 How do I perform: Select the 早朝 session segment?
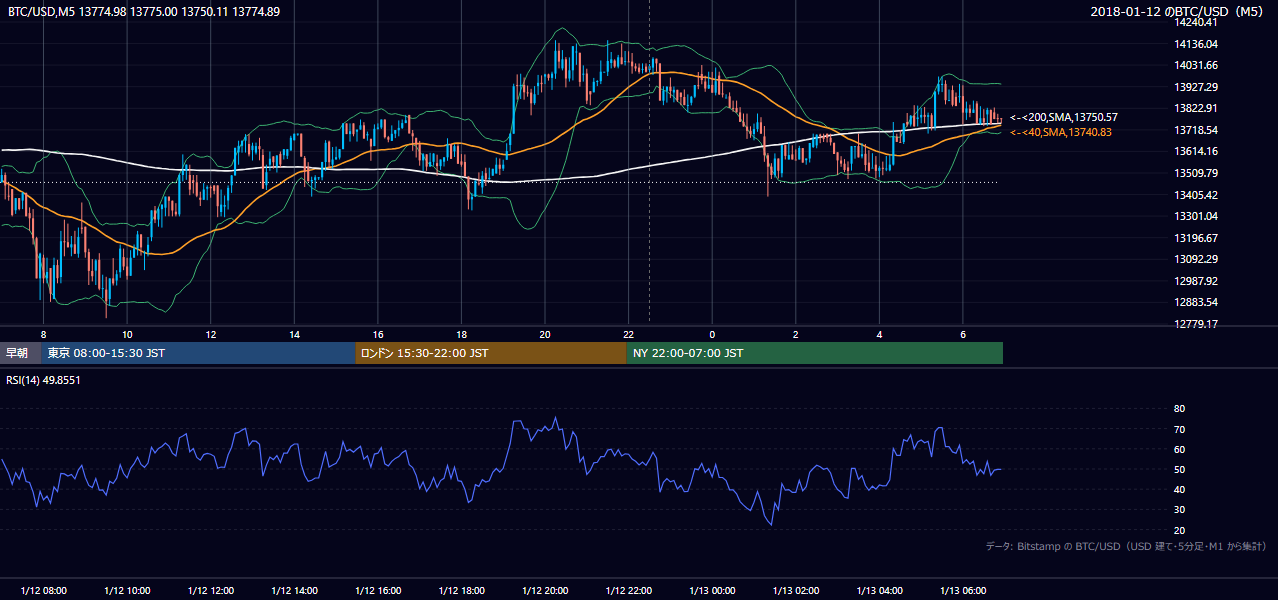click(x=20, y=353)
